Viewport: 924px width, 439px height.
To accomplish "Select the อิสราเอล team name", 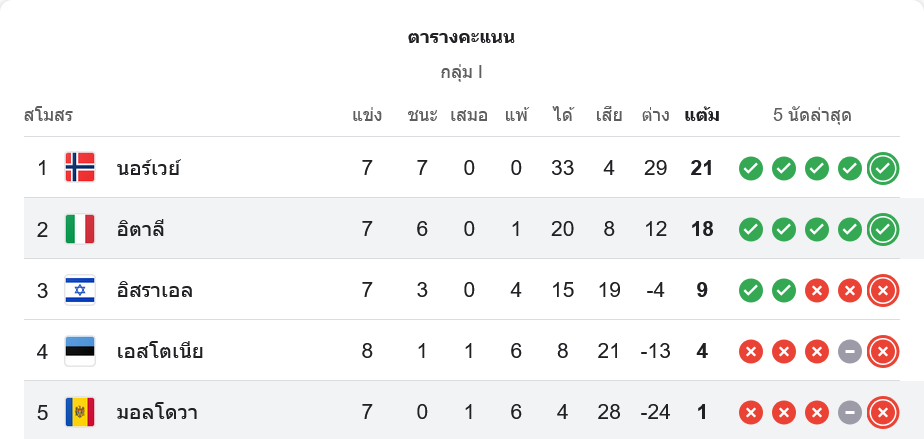I will [x=154, y=290].
